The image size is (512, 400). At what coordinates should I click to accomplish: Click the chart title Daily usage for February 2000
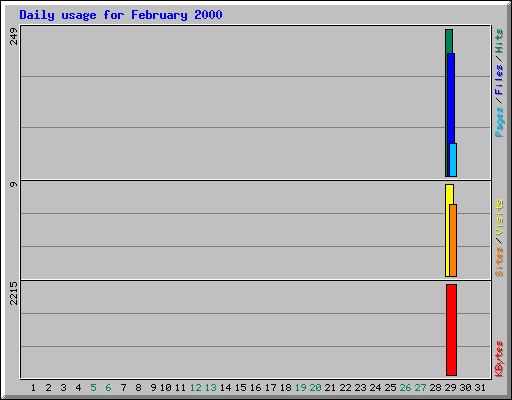point(121,15)
